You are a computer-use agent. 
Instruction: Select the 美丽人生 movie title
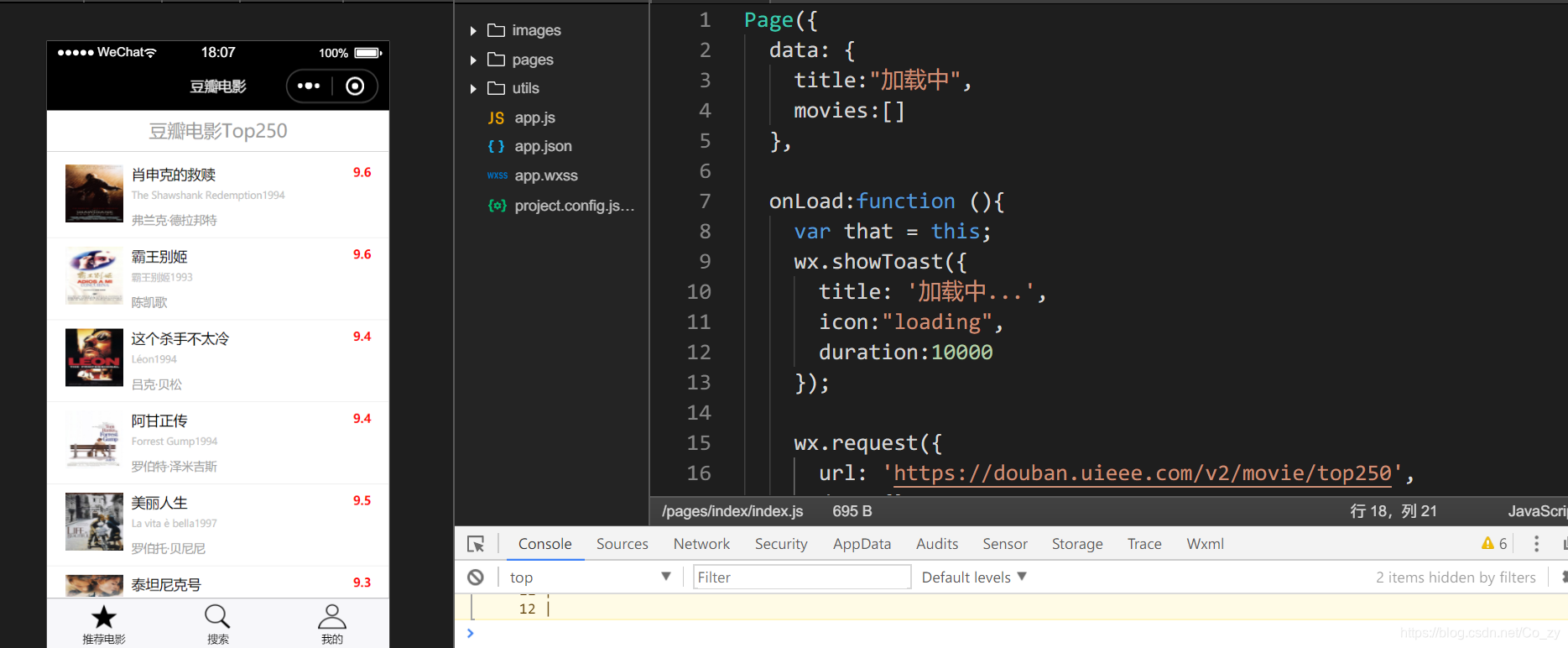tap(159, 503)
